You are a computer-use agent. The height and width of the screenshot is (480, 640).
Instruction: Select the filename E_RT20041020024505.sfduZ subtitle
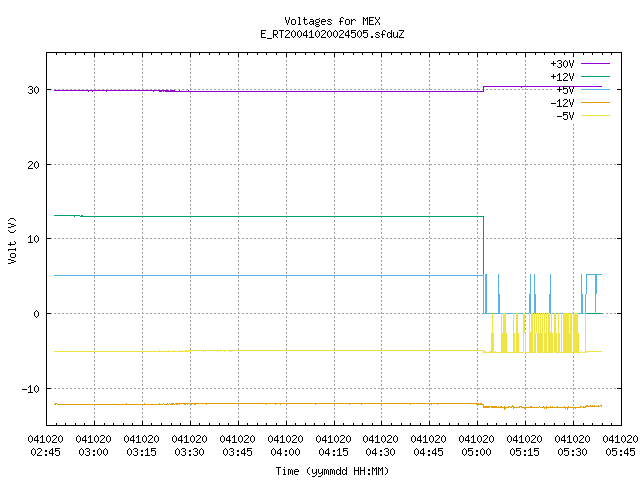coord(332,34)
